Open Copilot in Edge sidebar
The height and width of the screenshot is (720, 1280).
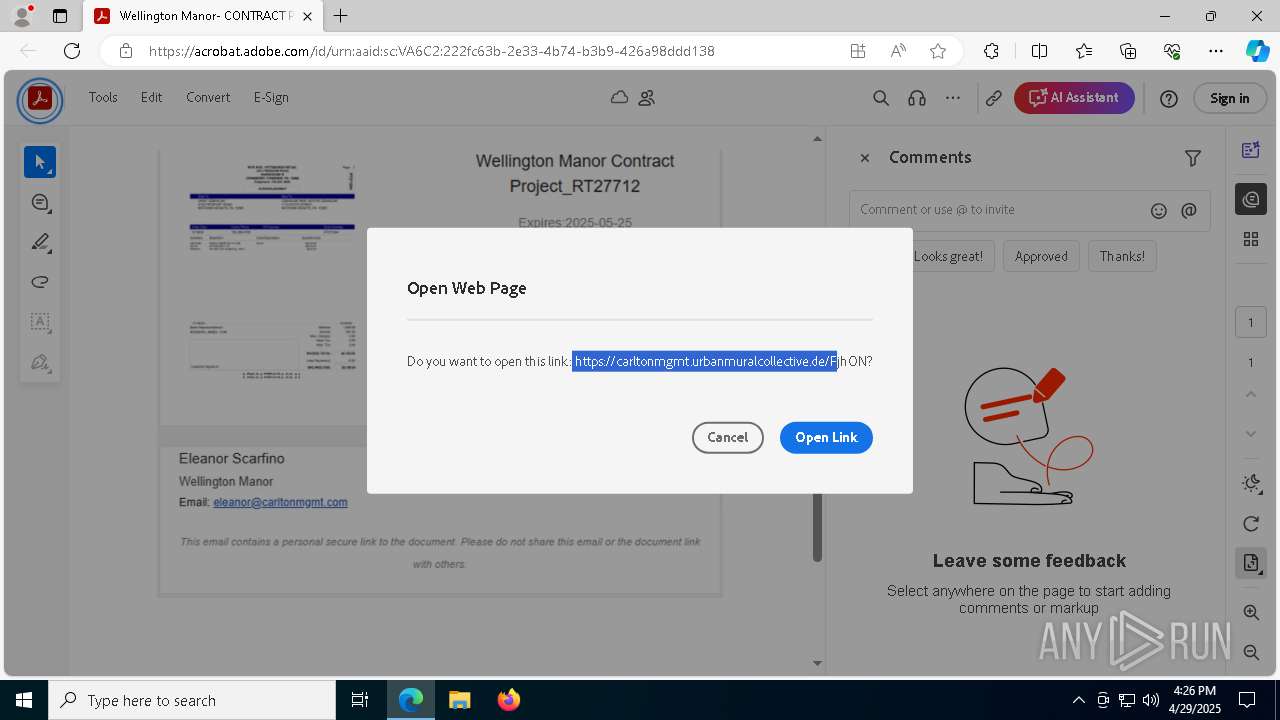tap(1257, 51)
